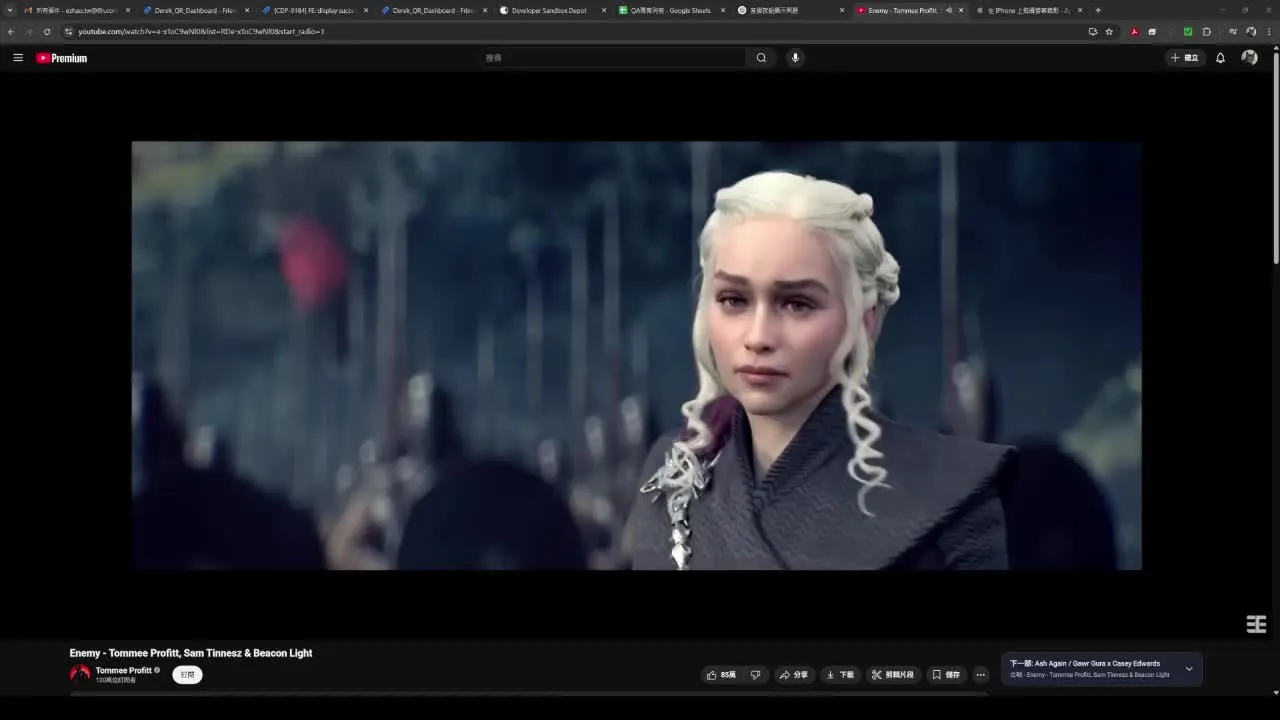1280x720 pixels.
Task: Open Tommee Profitt channel avatar
Action: pyautogui.click(x=80, y=674)
